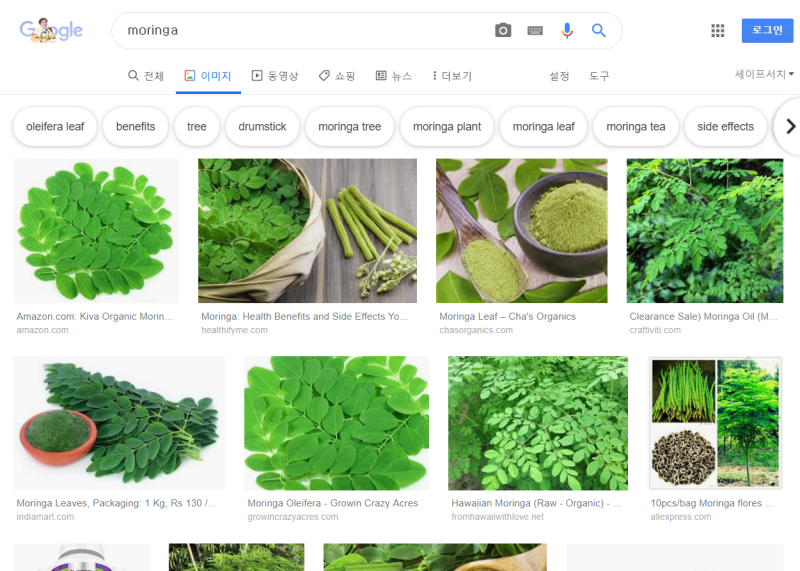Click the fromhawaiiwithlove.net source link
The image size is (800, 571).
(x=497, y=517)
